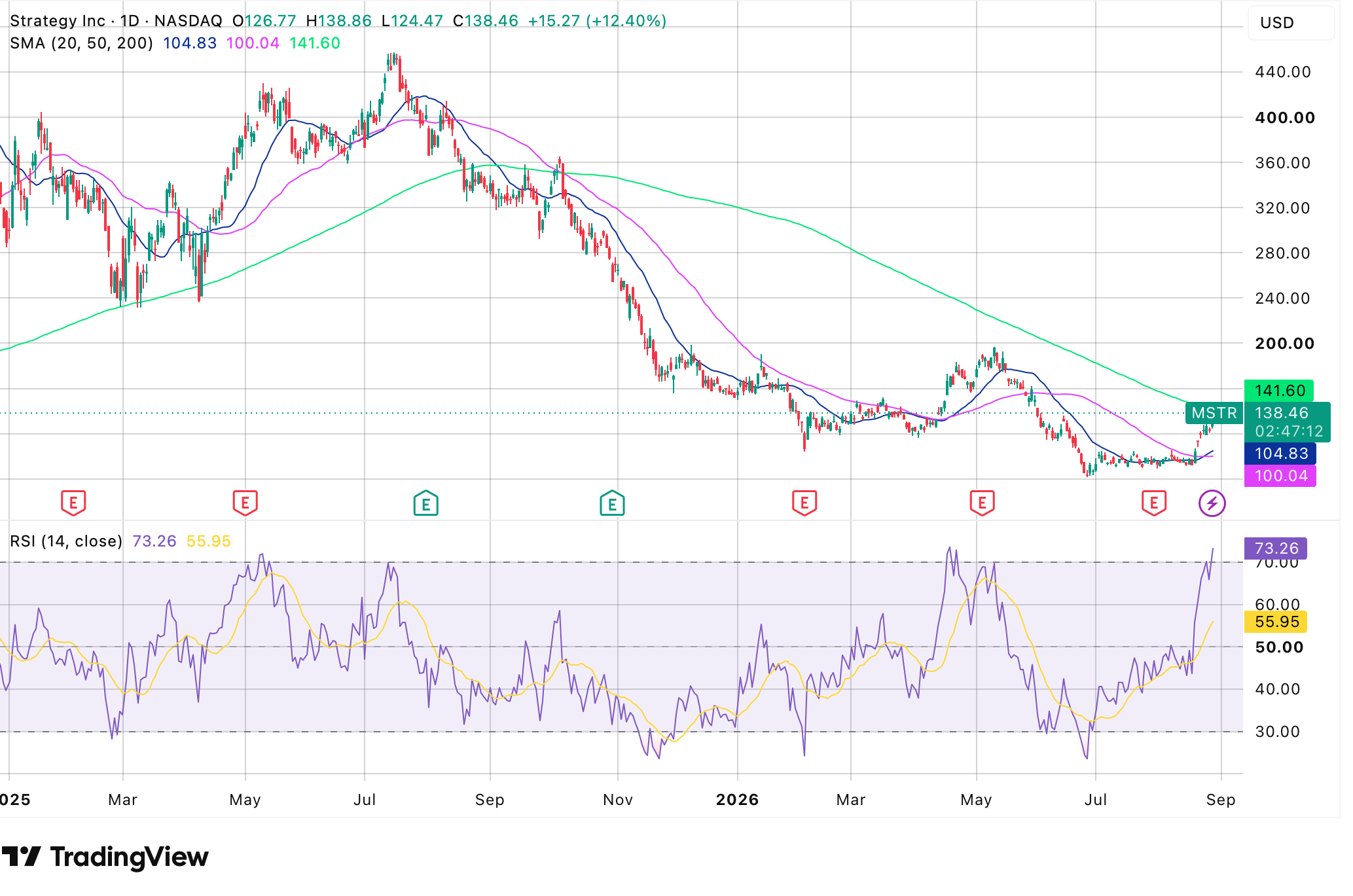
Task: Show the red earnings marker at May 2026
Action: [x=982, y=503]
